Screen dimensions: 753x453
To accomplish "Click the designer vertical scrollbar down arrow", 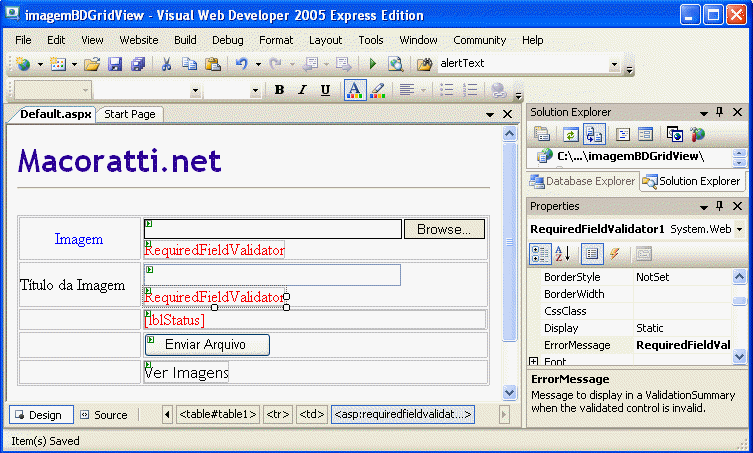I will click(x=510, y=392).
